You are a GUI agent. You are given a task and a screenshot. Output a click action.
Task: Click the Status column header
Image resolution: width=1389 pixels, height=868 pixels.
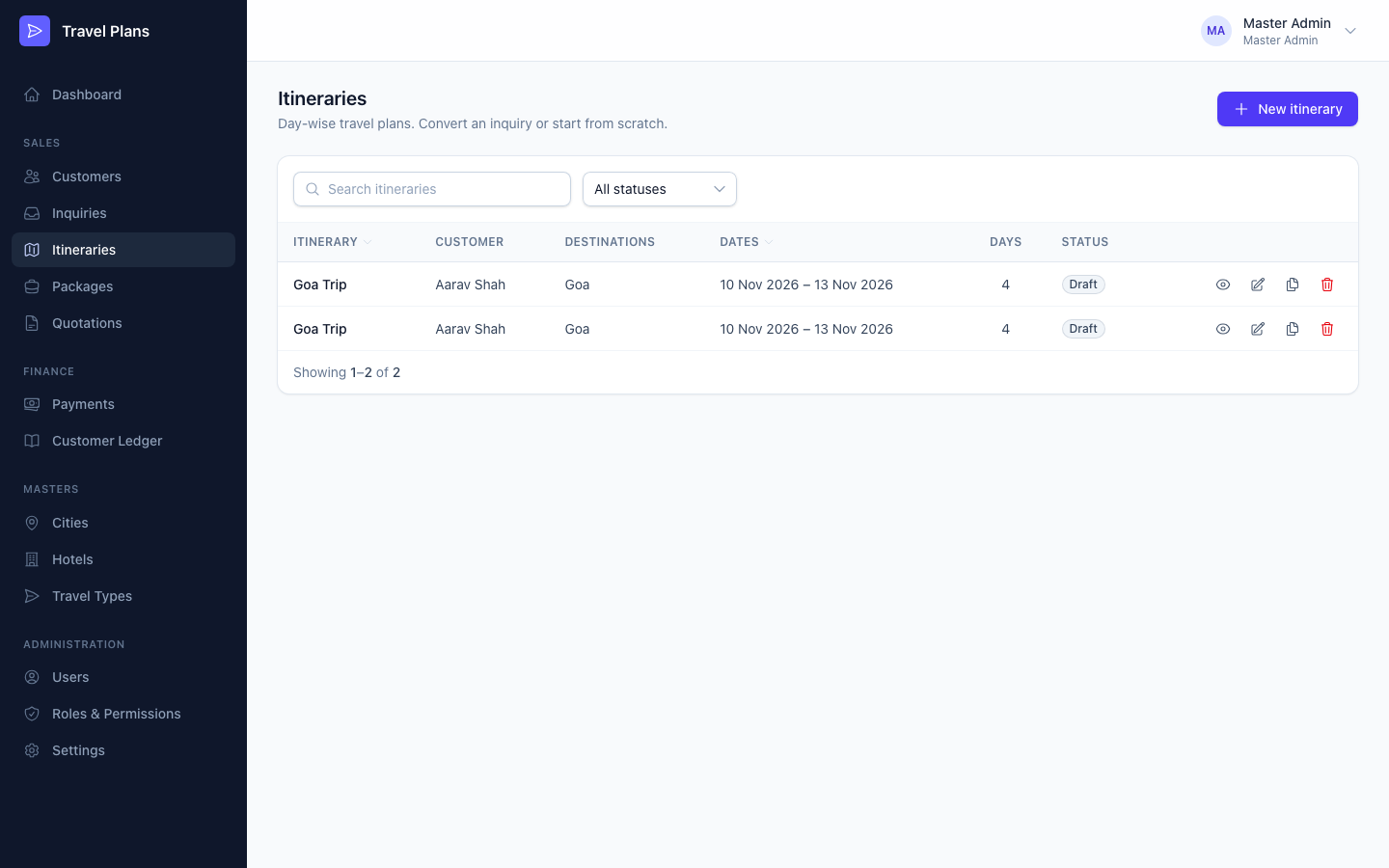[1085, 242]
